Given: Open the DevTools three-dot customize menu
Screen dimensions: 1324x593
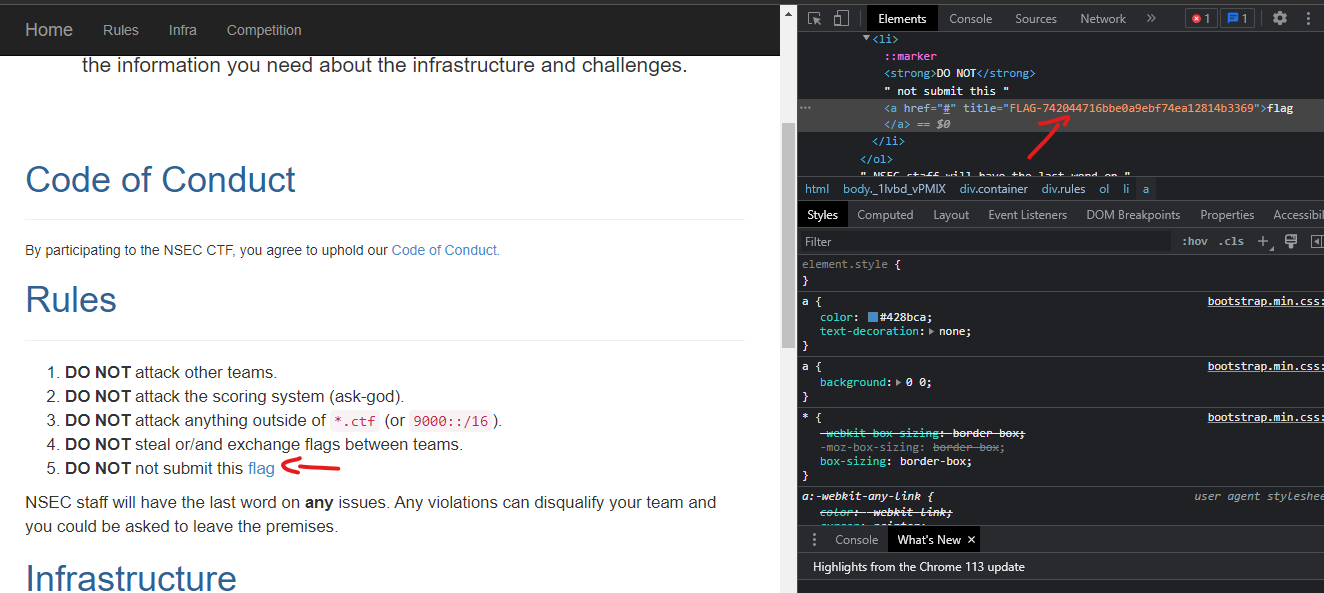Looking at the screenshot, I should (1308, 18).
